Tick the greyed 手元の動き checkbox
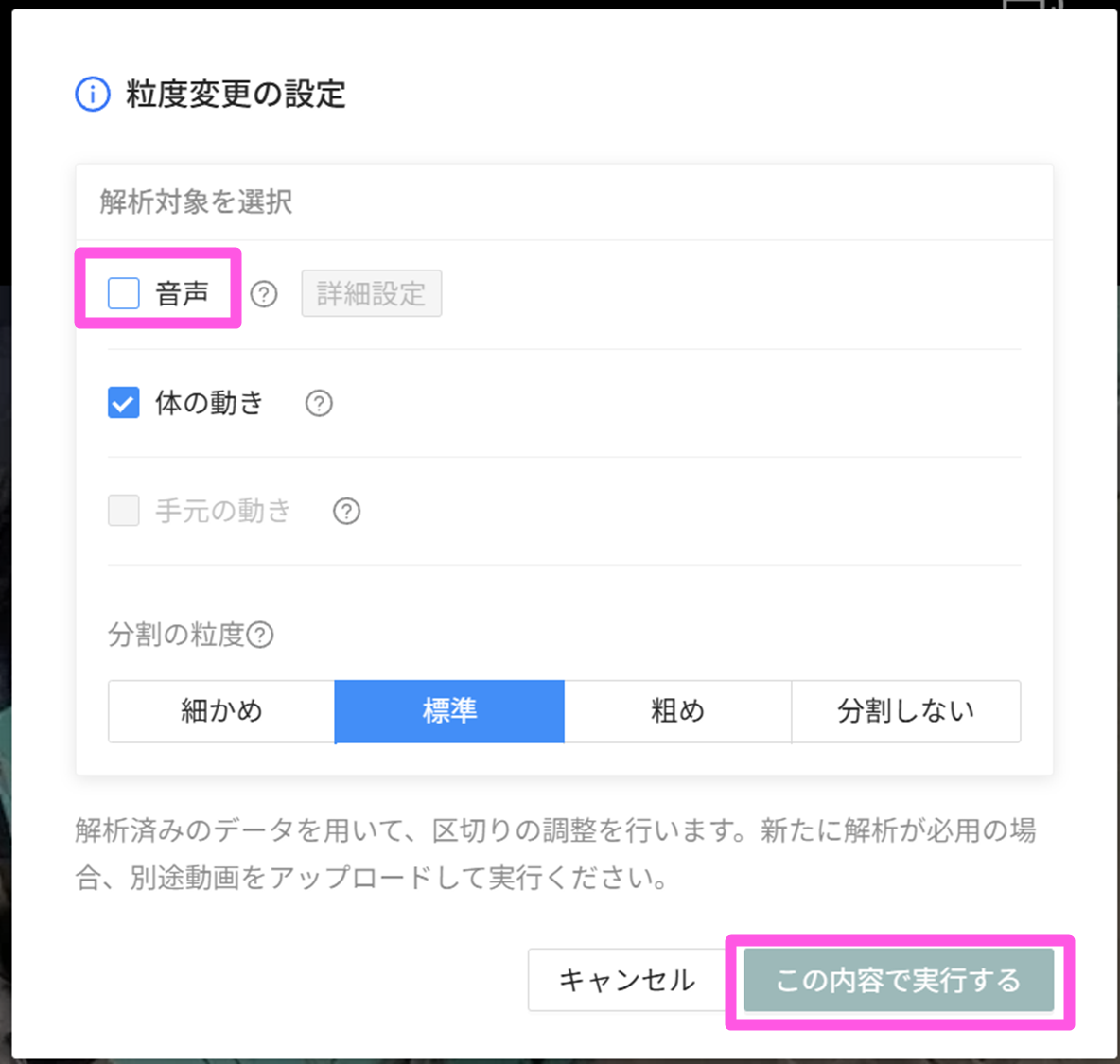This screenshot has width=1120, height=1064. [x=124, y=511]
